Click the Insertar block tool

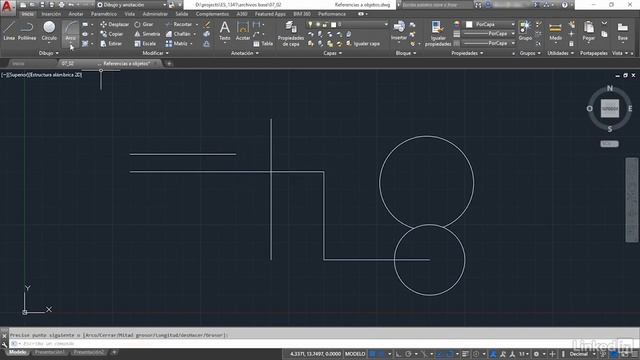(x=399, y=31)
